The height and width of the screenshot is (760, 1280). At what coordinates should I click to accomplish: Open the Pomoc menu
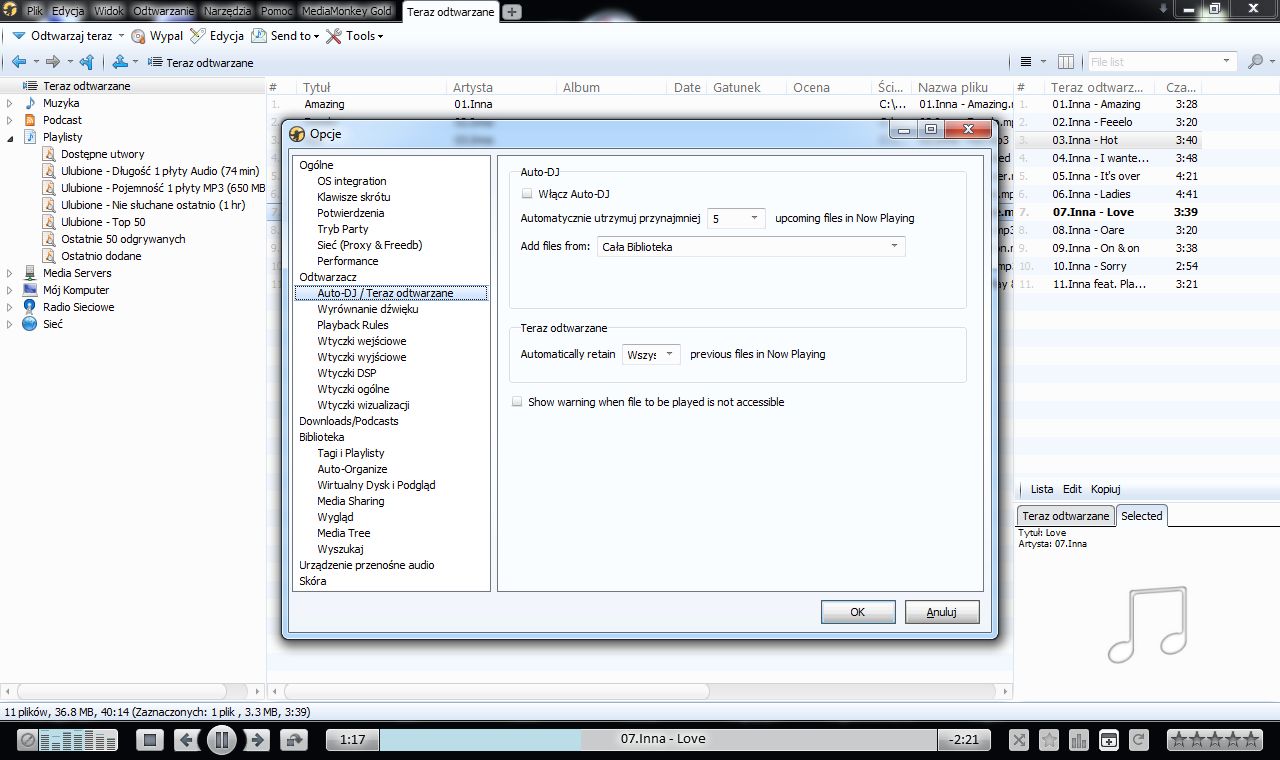click(x=277, y=11)
